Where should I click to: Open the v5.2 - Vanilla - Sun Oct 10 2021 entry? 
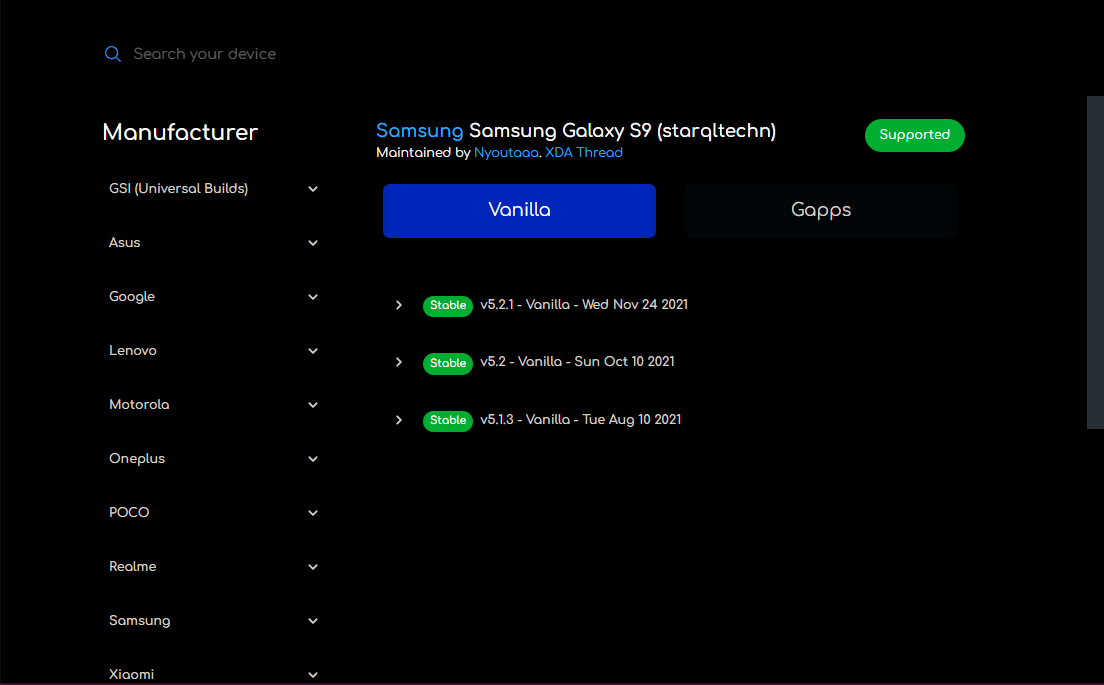577,361
